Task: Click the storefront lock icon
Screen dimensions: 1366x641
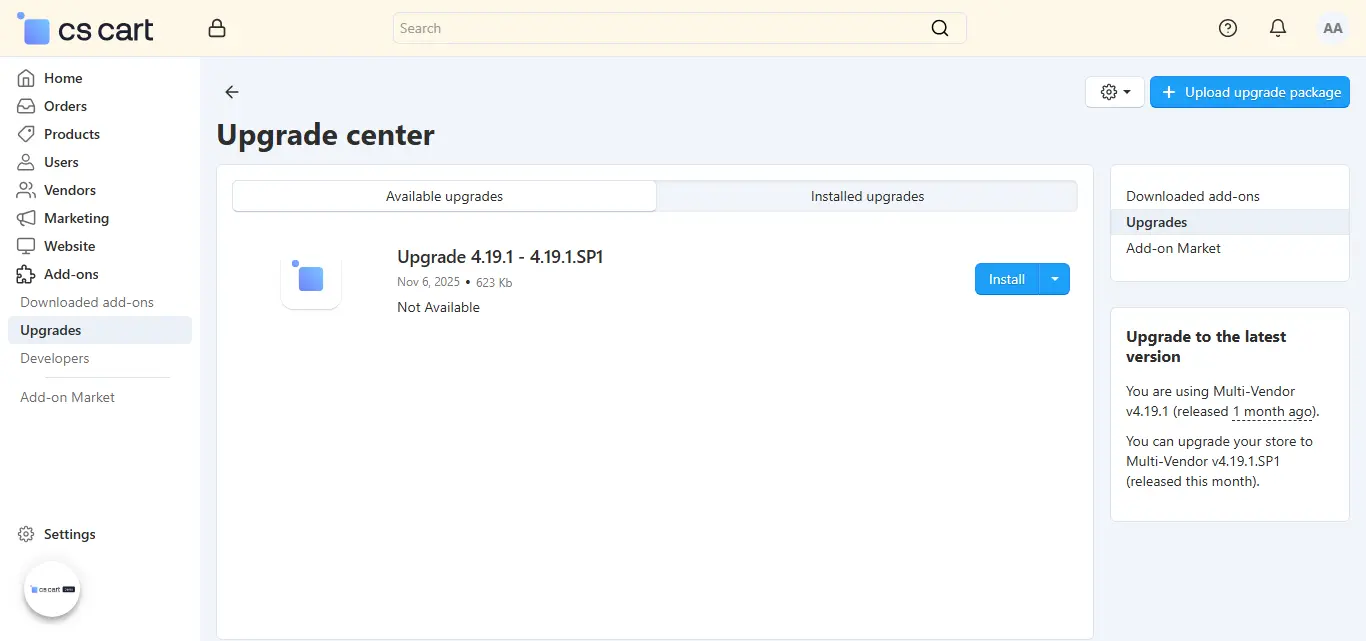Action: (x=217, y=28)
